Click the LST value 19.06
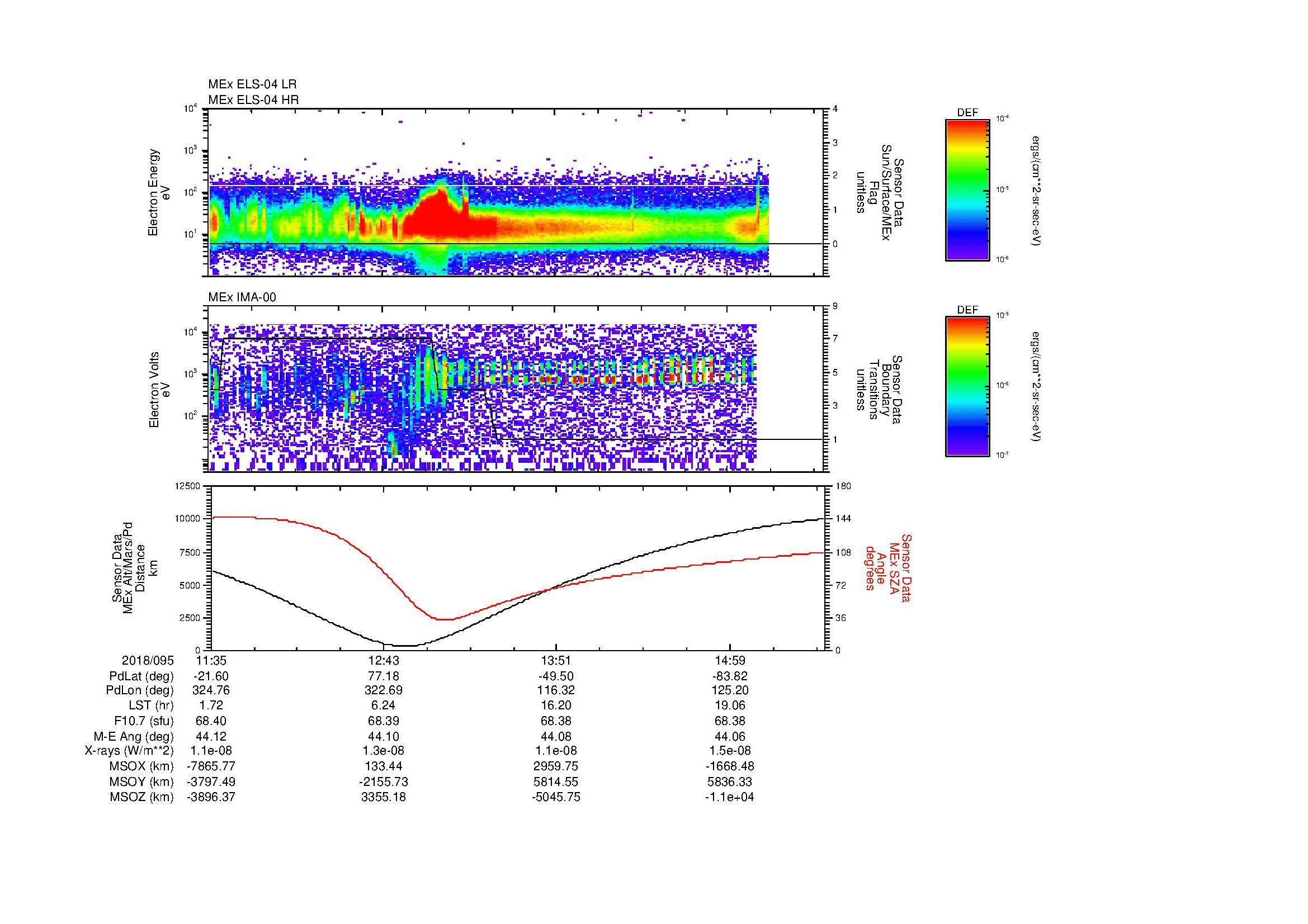 pyautogui.click(x=730, y=705)
